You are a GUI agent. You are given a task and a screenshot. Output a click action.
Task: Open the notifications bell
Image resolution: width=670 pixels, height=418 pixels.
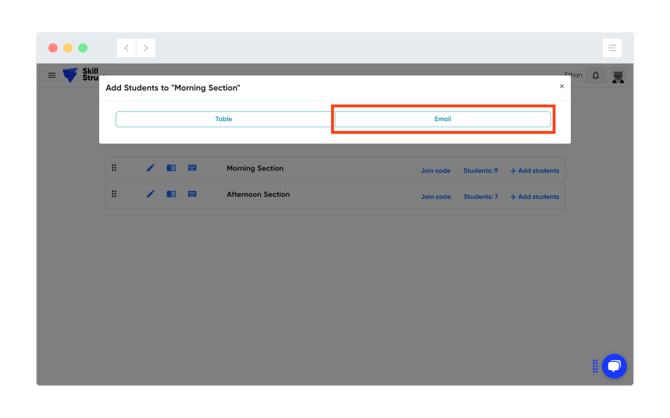click(596, 75)
